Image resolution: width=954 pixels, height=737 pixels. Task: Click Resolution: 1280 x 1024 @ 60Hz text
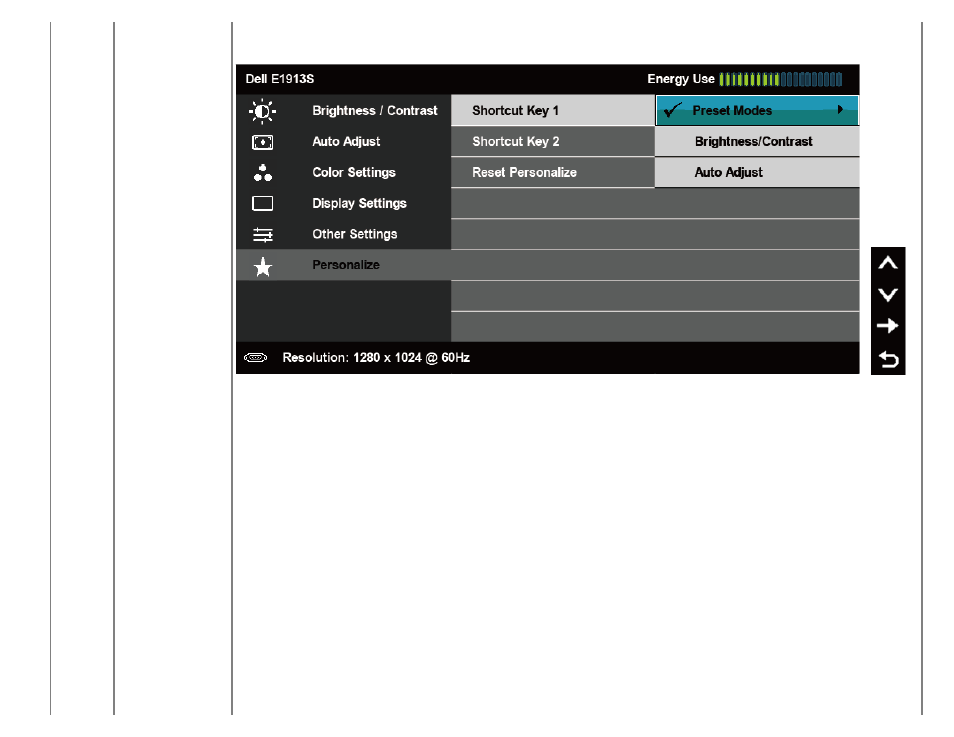[376, 358]
